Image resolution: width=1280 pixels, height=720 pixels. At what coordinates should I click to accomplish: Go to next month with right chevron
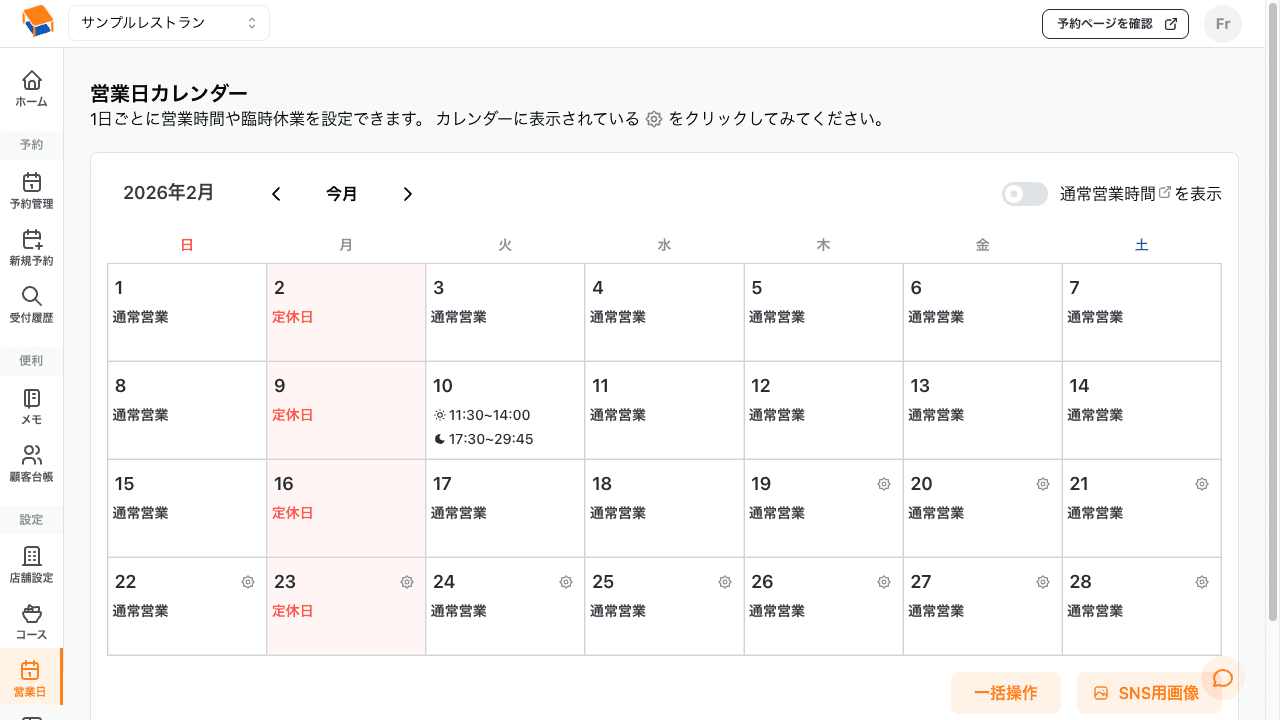pos(408,194)
